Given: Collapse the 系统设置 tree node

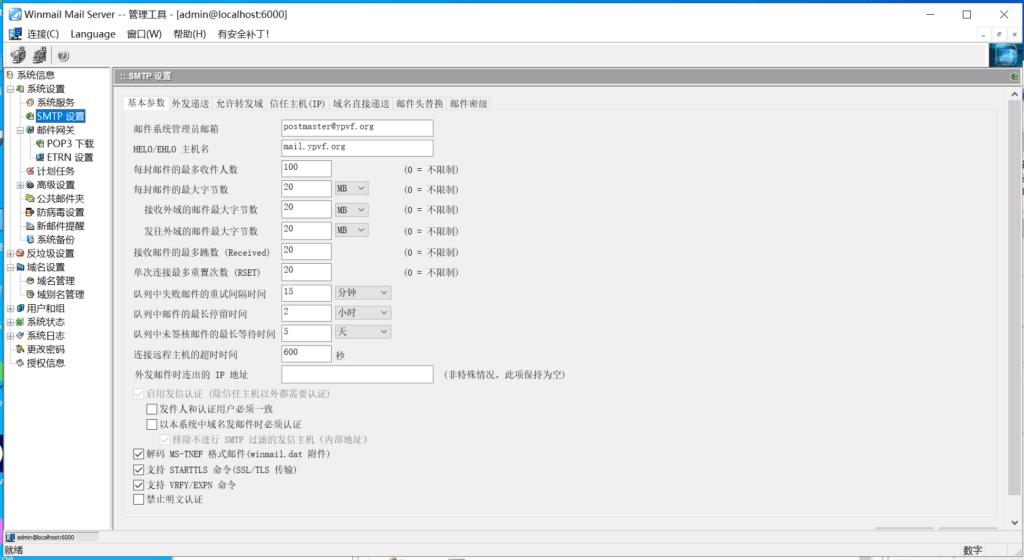Looking at the screenshot, I should [x=10, y=89].
